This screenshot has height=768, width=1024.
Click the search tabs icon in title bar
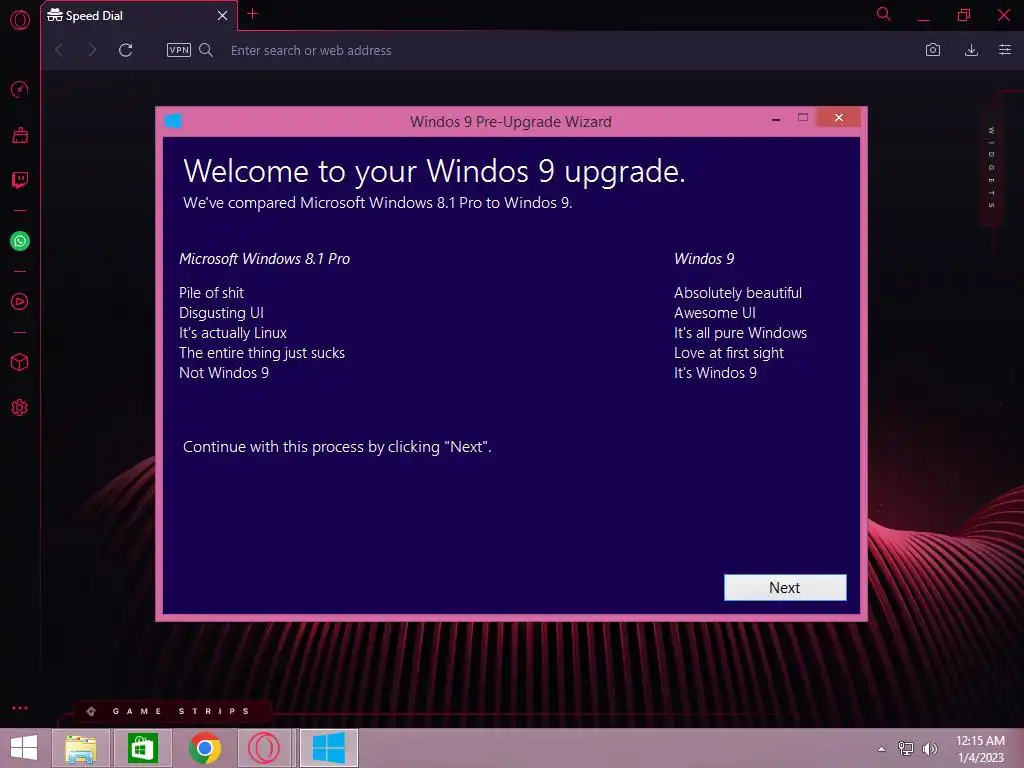click(x=884, y=14)
